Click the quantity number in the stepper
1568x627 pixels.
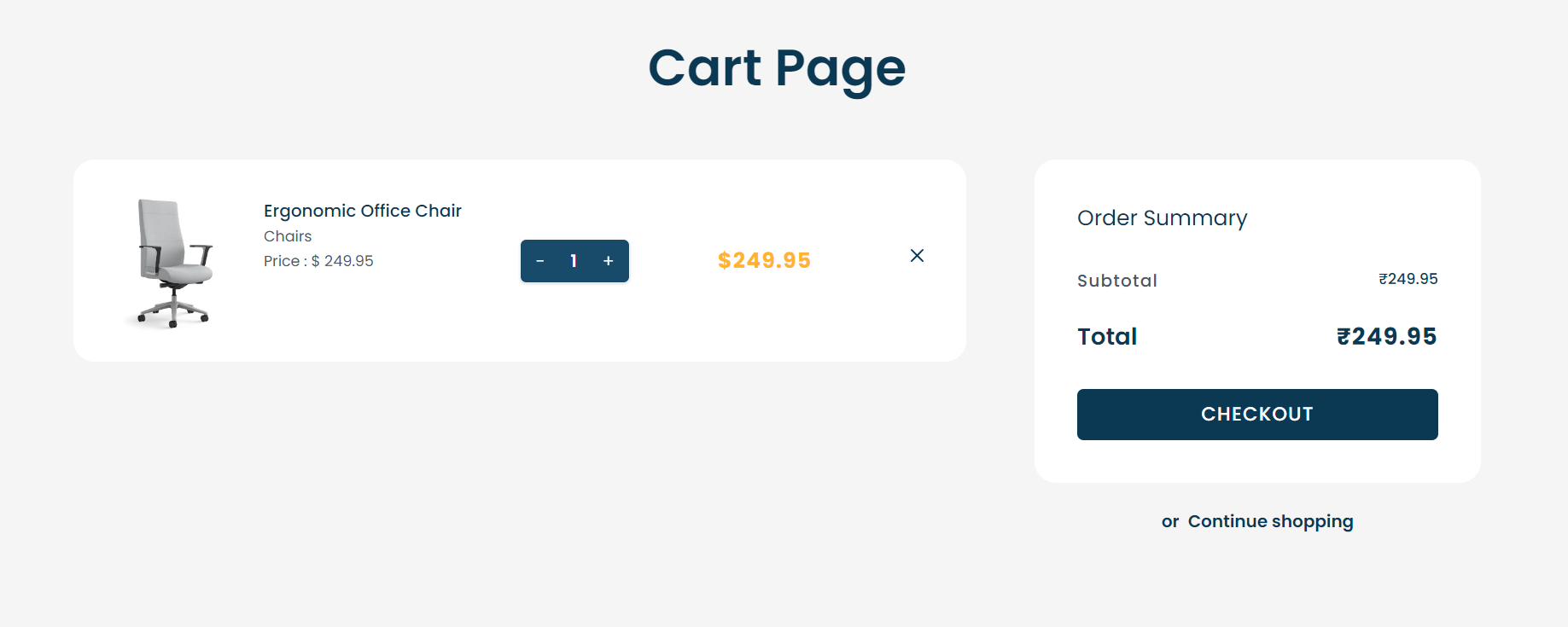[x=574, y=261]
